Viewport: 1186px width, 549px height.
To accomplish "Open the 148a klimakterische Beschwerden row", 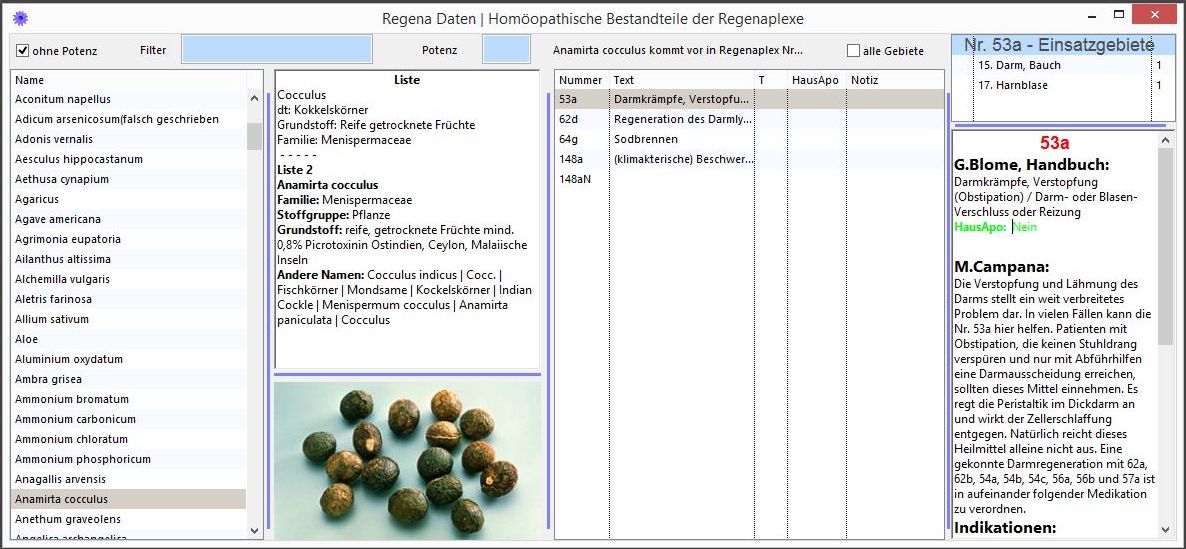I will tap(680, 159).
